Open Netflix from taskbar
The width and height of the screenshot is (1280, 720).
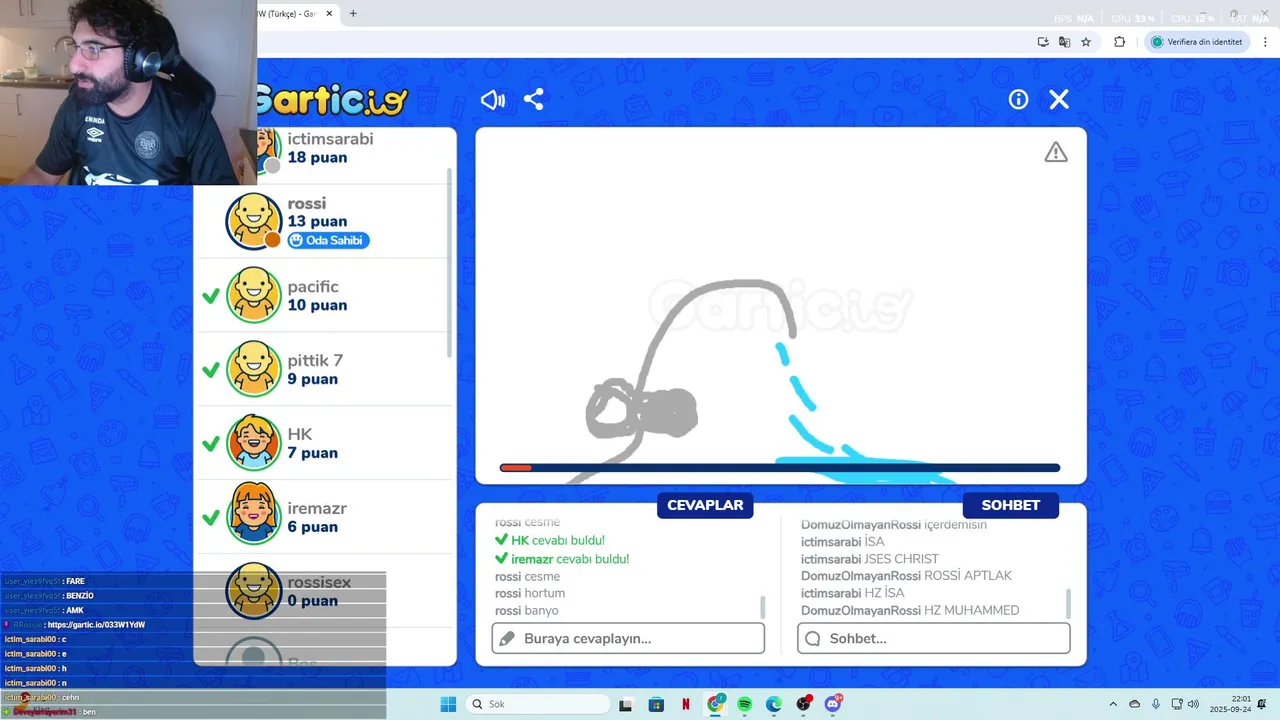tap(685, 704)
